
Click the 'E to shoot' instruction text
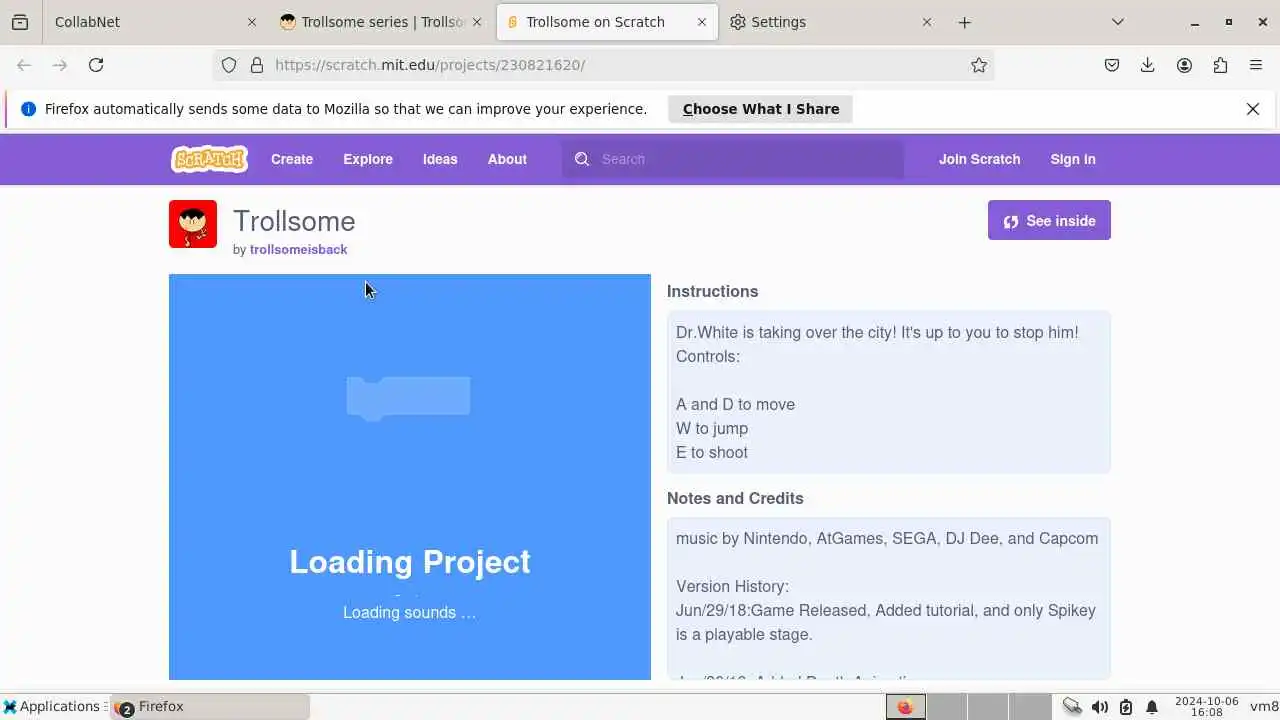712,452
